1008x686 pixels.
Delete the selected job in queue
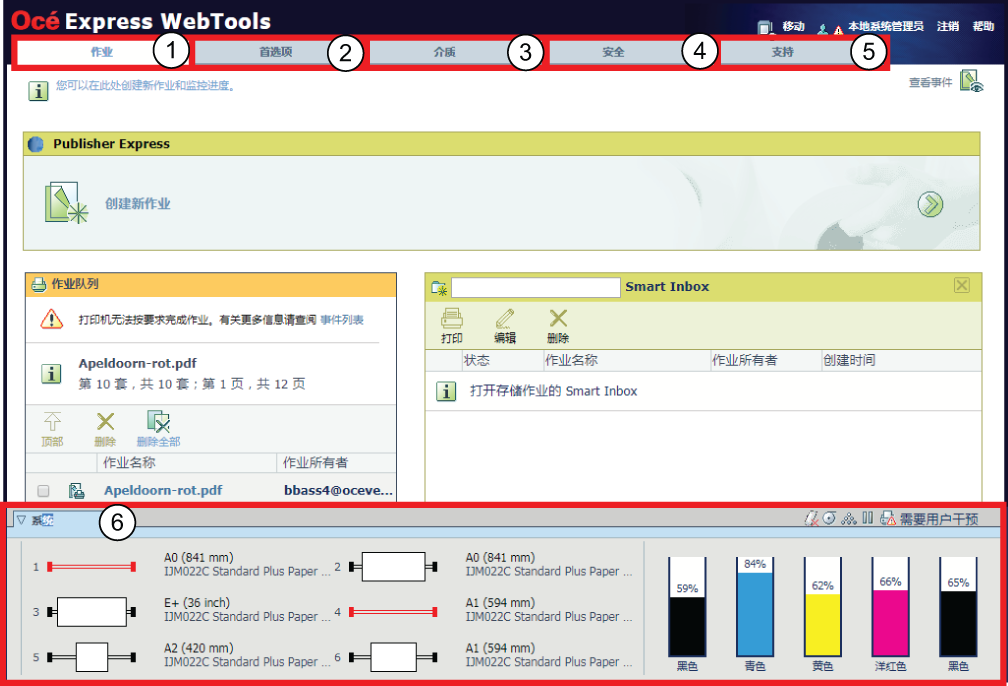(x=105, y=429)
